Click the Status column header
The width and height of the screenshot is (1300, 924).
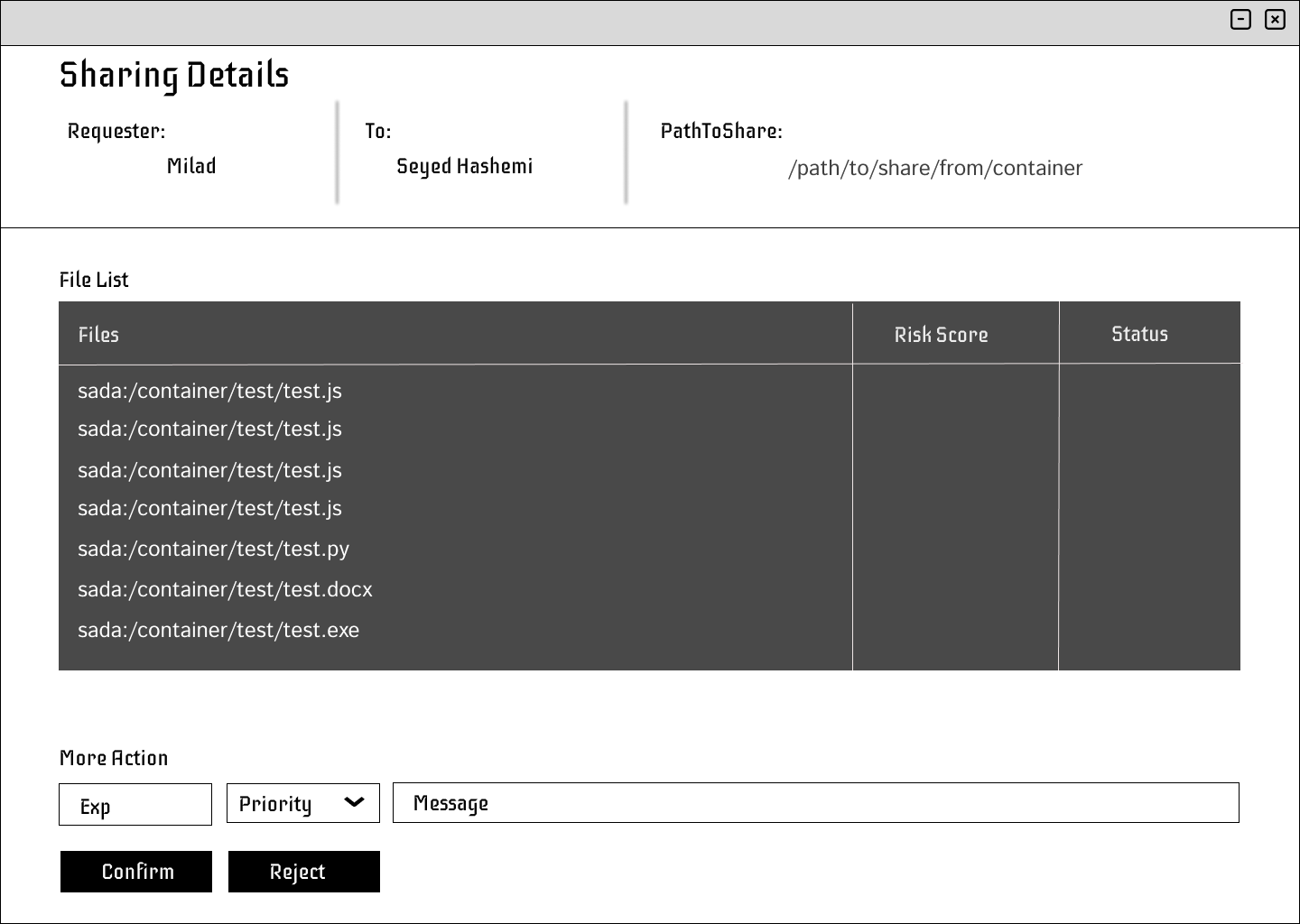(1139, 334)
